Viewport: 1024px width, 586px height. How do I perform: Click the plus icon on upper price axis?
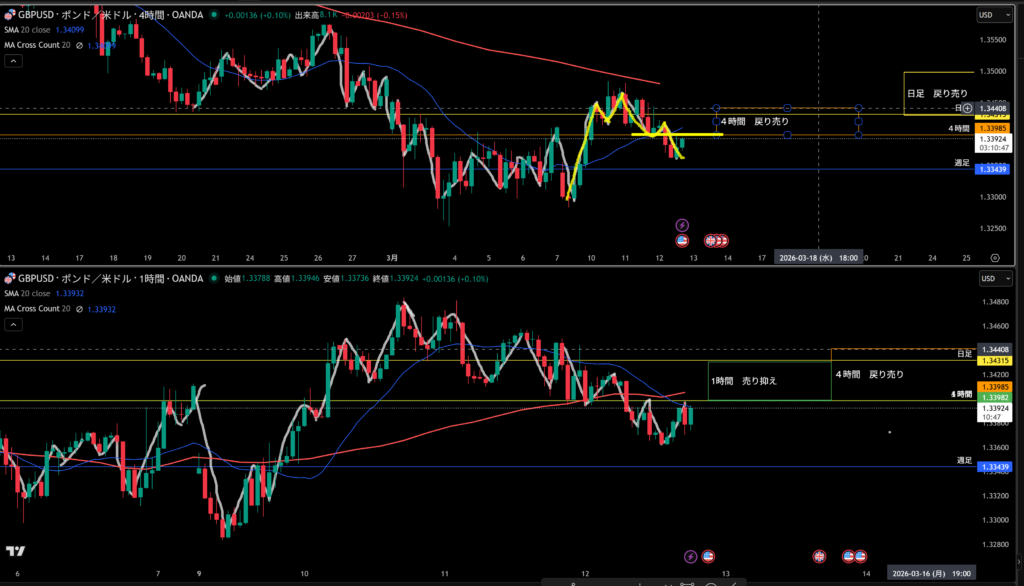point(967,107)
